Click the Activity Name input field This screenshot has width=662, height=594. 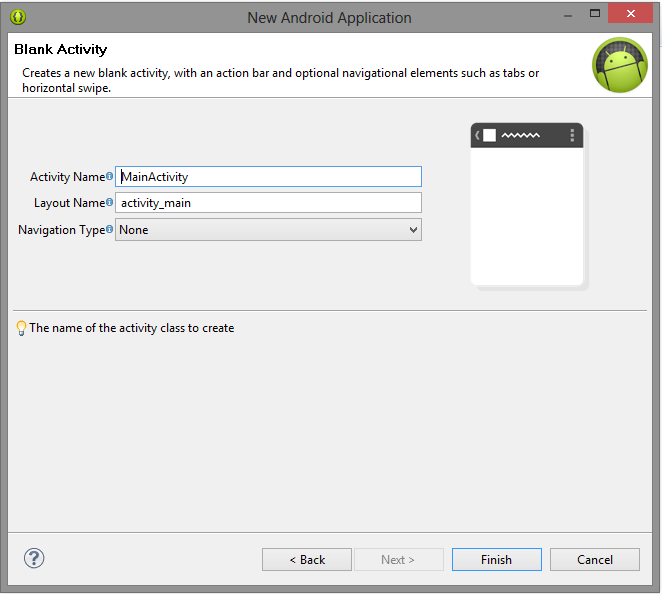[268, 176]
